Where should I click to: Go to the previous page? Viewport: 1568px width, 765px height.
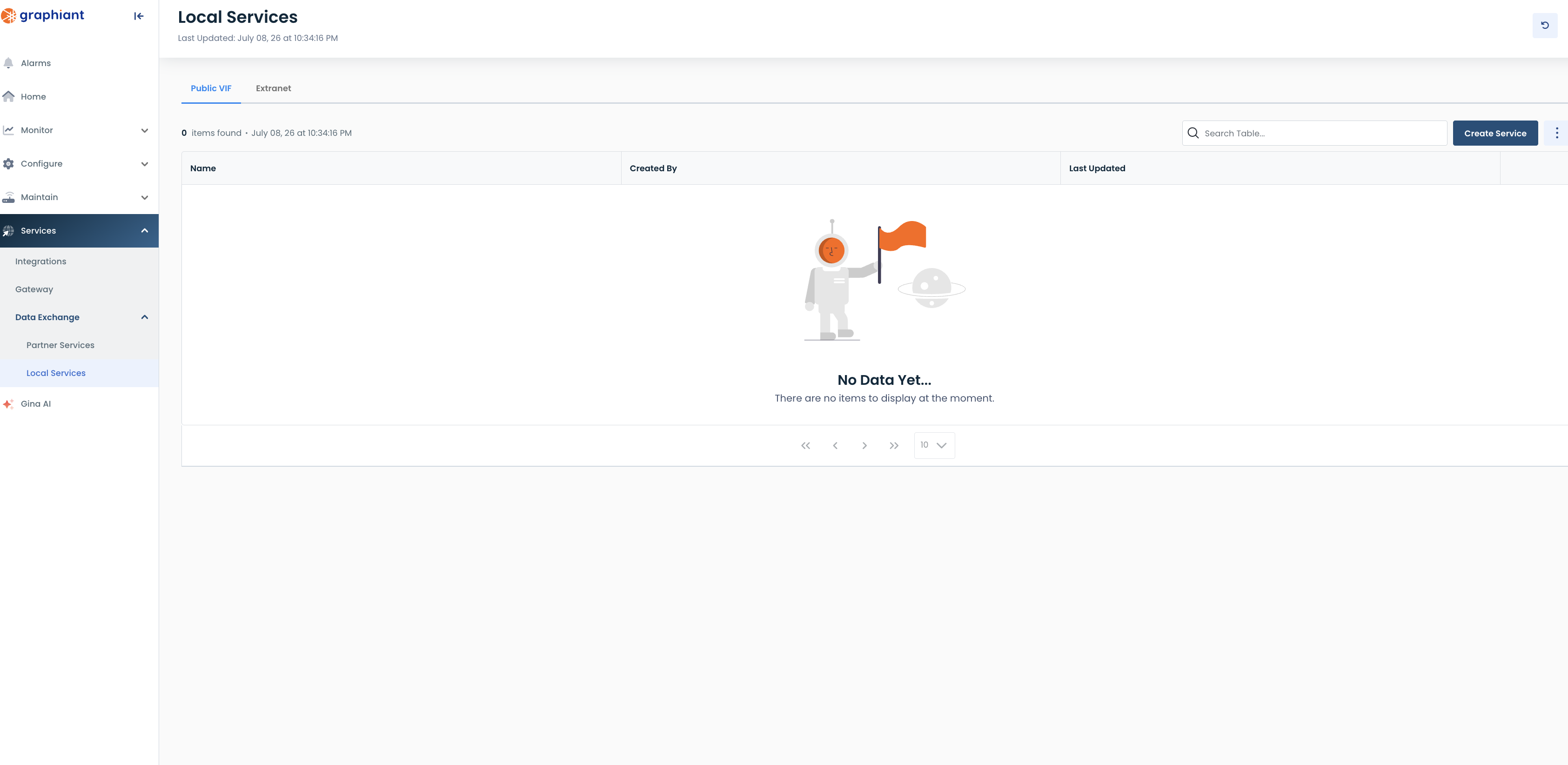click(x=835, y=446)
